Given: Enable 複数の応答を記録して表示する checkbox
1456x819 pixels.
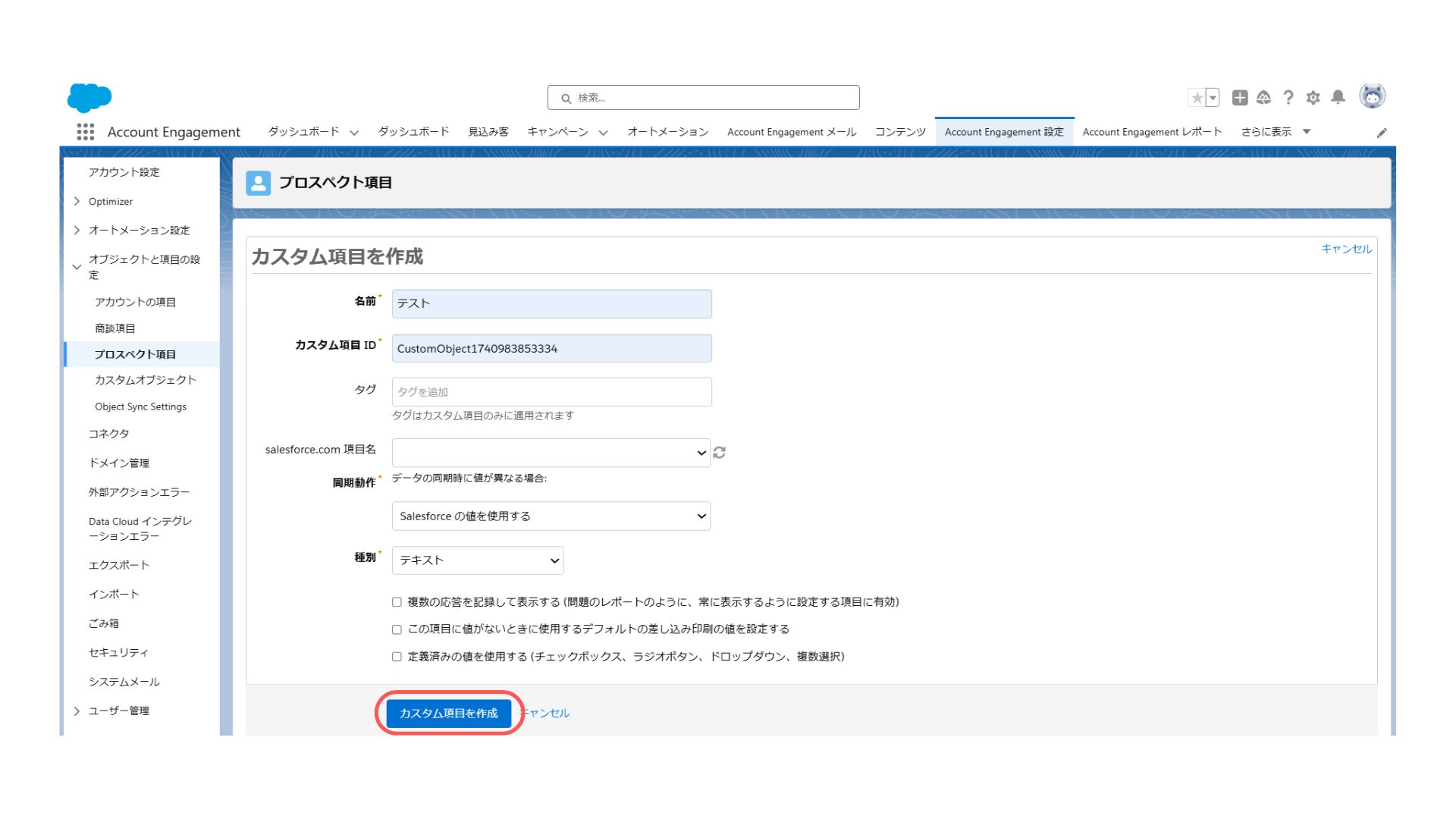Looking at the screenshot, I should coord(396,601).
